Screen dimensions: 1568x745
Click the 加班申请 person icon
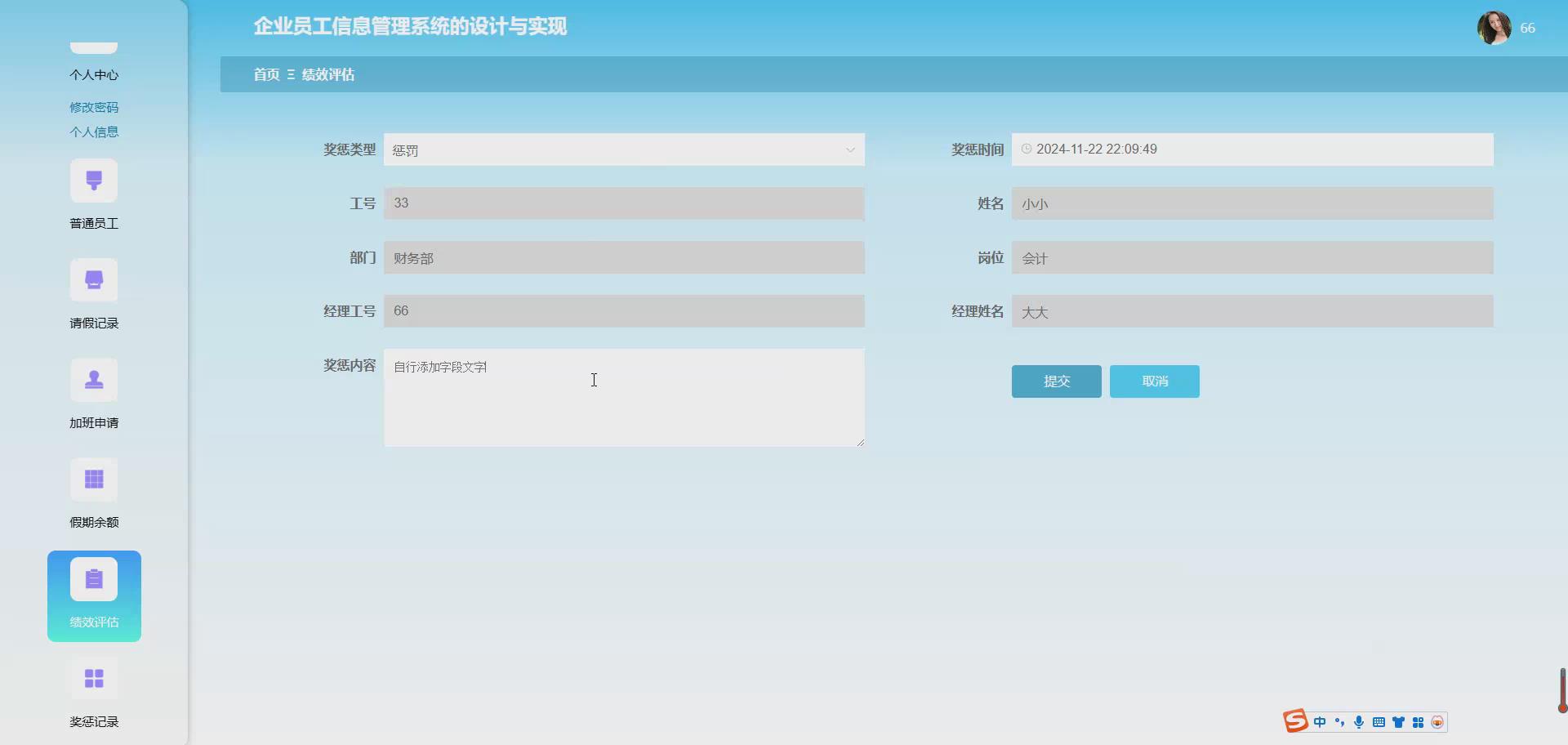94,380
